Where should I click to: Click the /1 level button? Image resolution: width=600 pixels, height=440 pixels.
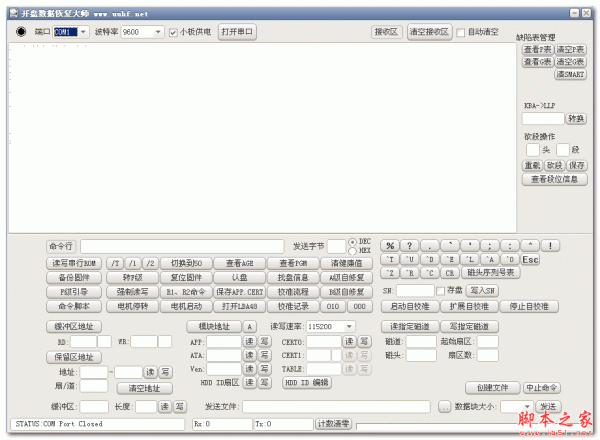tap(133, 263)
